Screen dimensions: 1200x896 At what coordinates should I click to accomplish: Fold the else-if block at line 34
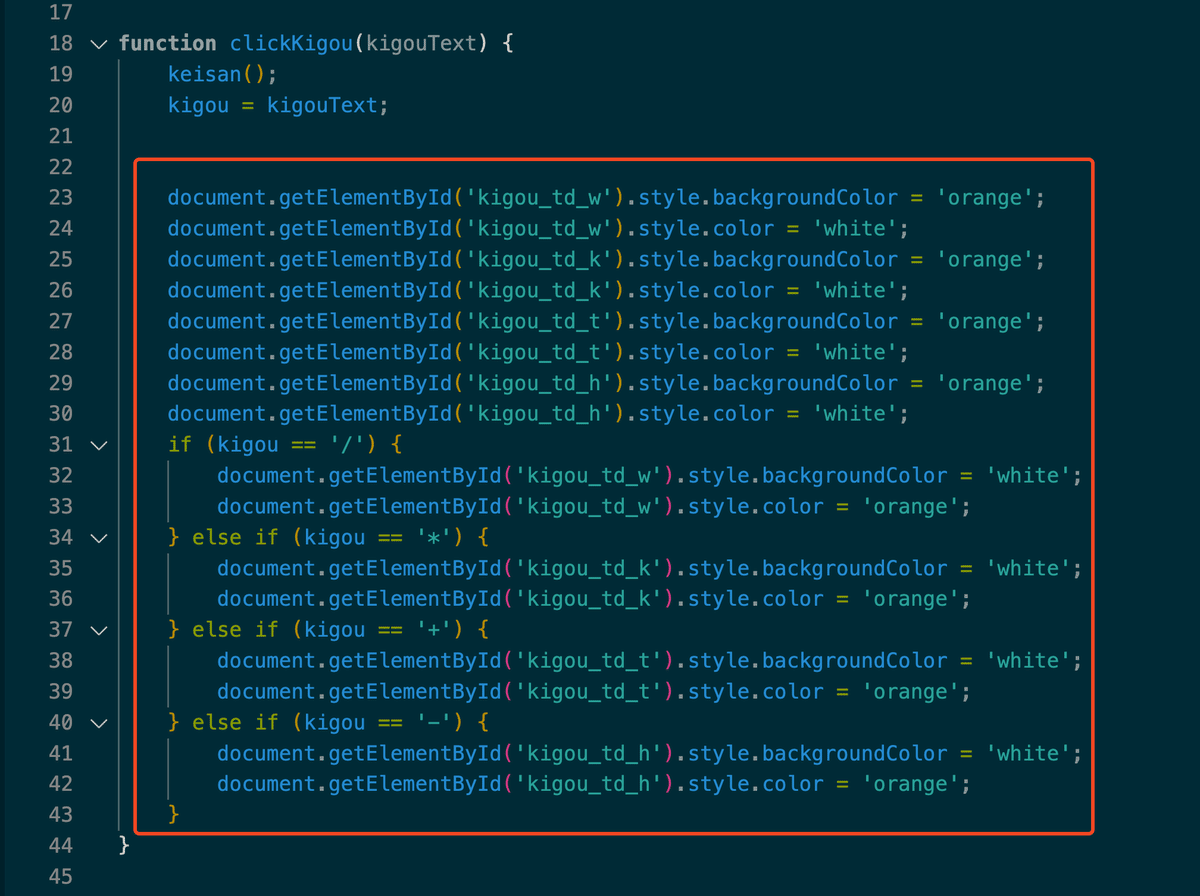[x=97, y=538]
